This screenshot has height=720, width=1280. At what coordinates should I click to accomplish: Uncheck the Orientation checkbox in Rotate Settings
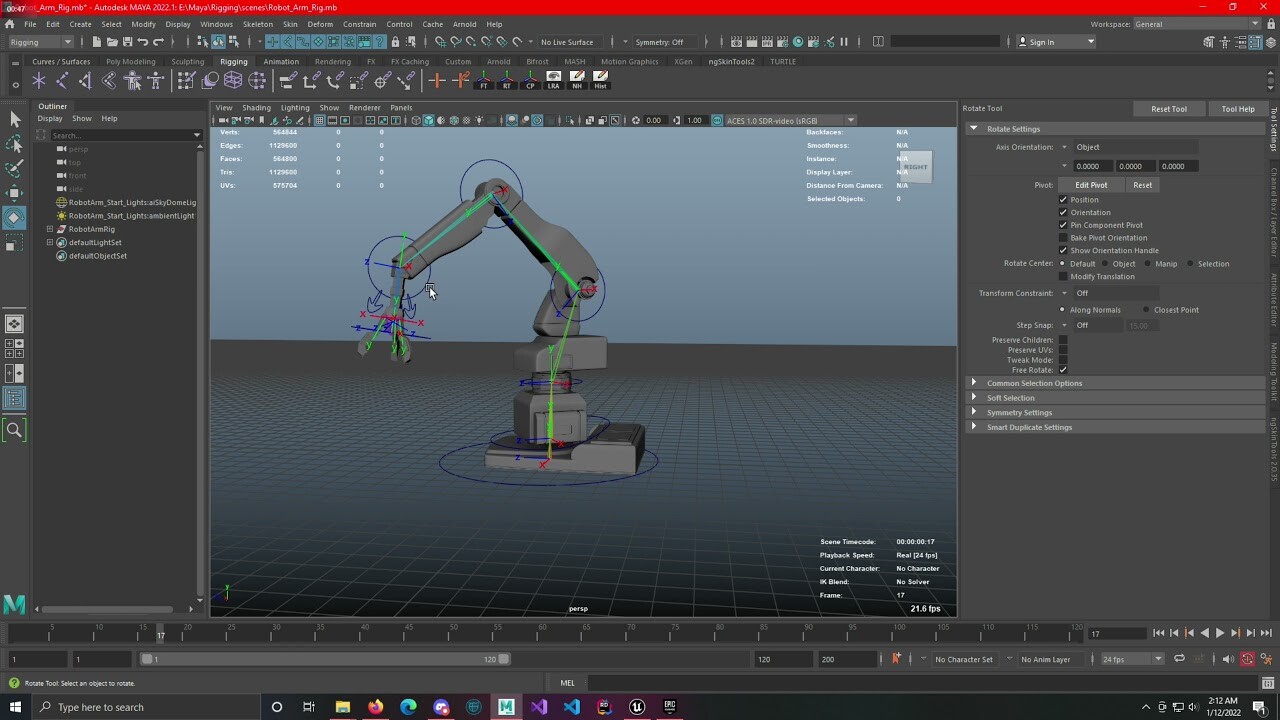coord(1063,212)
